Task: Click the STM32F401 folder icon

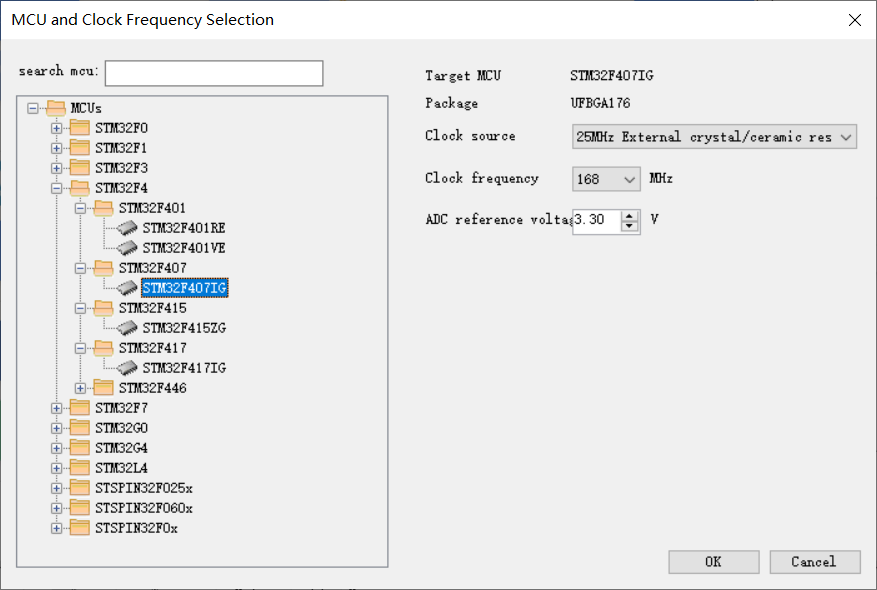Action: click(103, 207)
